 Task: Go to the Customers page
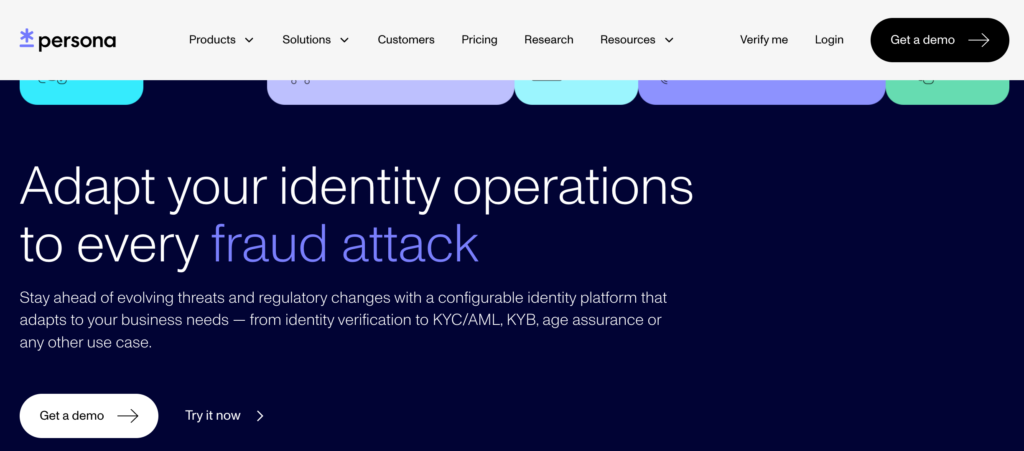(406, 40)
